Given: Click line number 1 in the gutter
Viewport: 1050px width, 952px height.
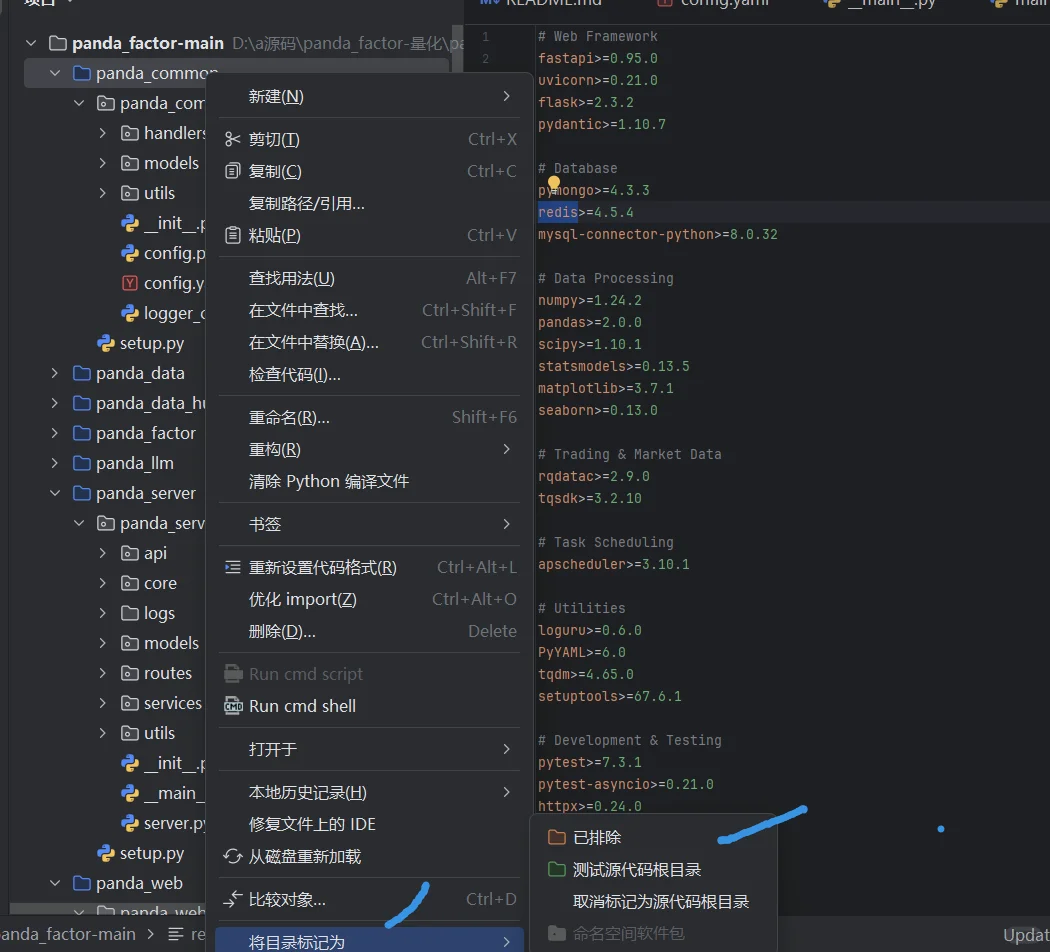Looking at the screenshot, I should pyautogui.click(x=485, y=36).
